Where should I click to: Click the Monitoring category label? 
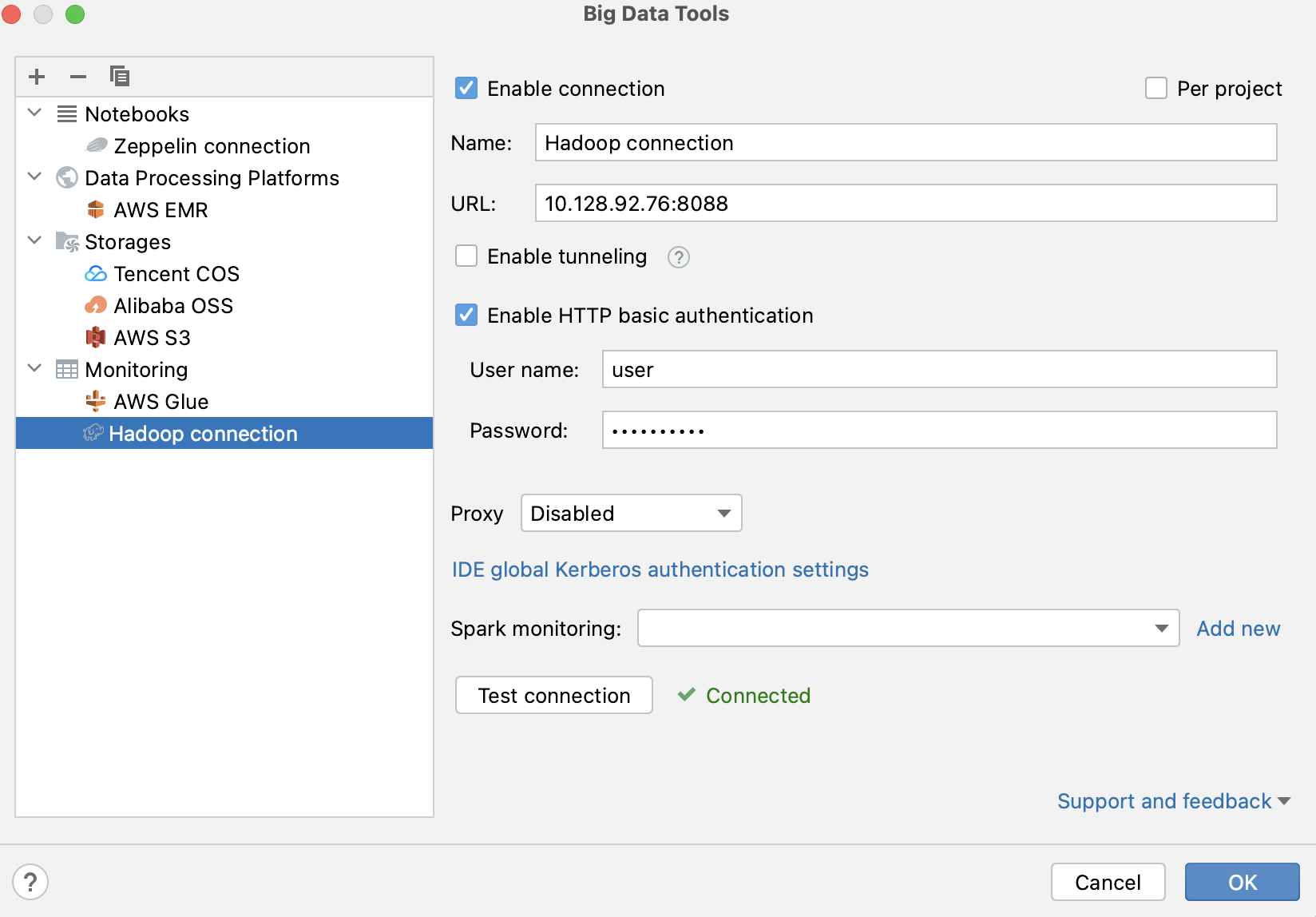(x=137, y=370)
